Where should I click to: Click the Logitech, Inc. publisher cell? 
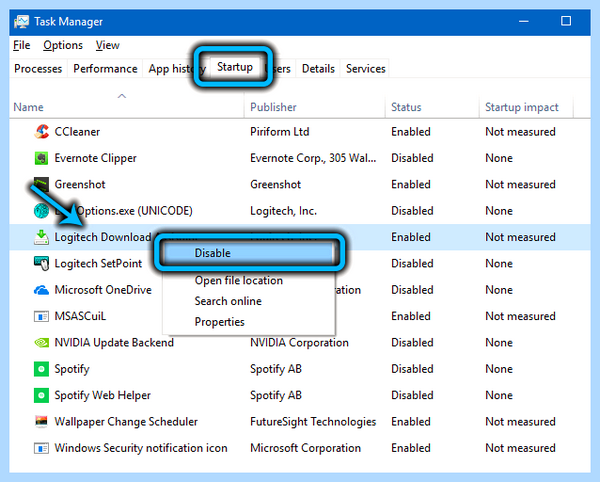283,211
